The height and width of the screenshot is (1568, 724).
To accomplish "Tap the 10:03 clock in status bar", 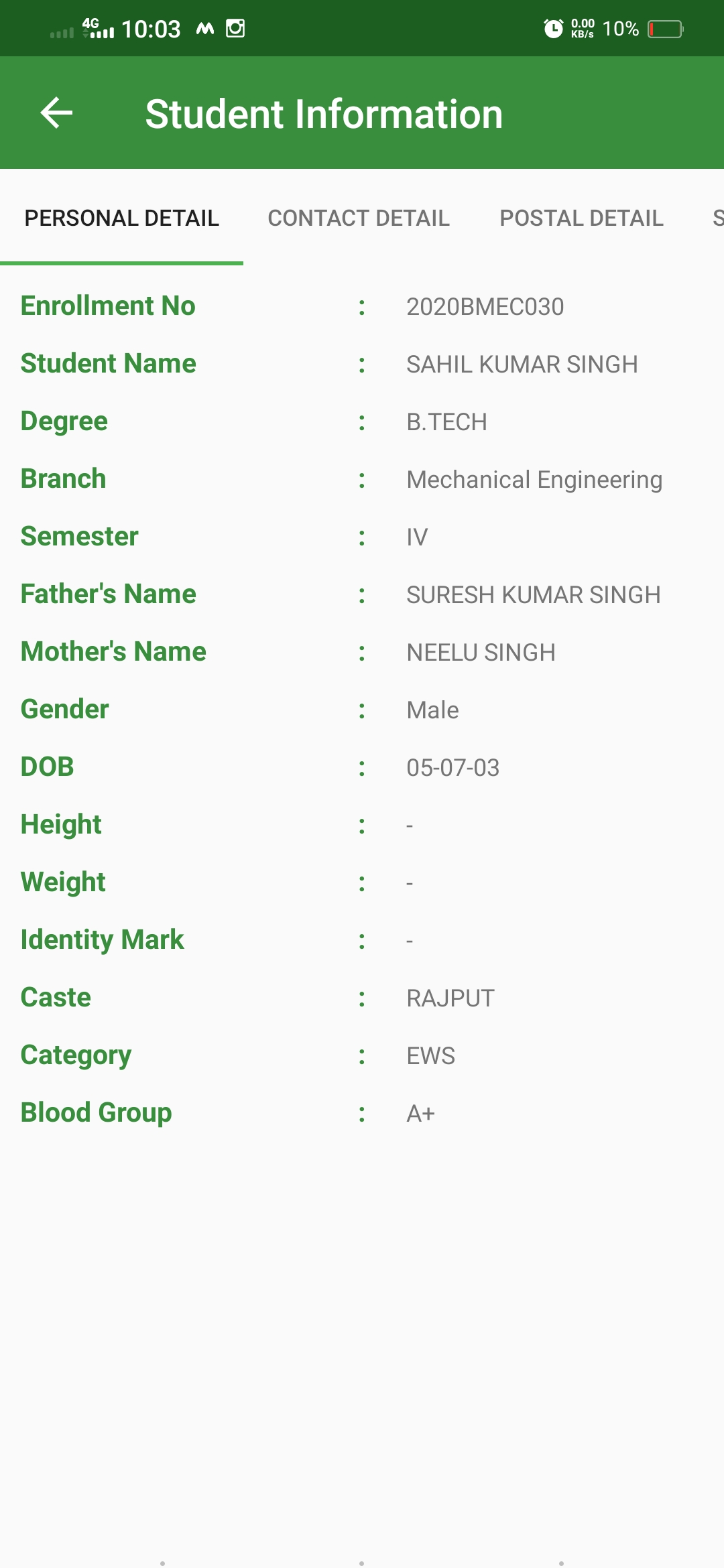I will coord(151,29).
